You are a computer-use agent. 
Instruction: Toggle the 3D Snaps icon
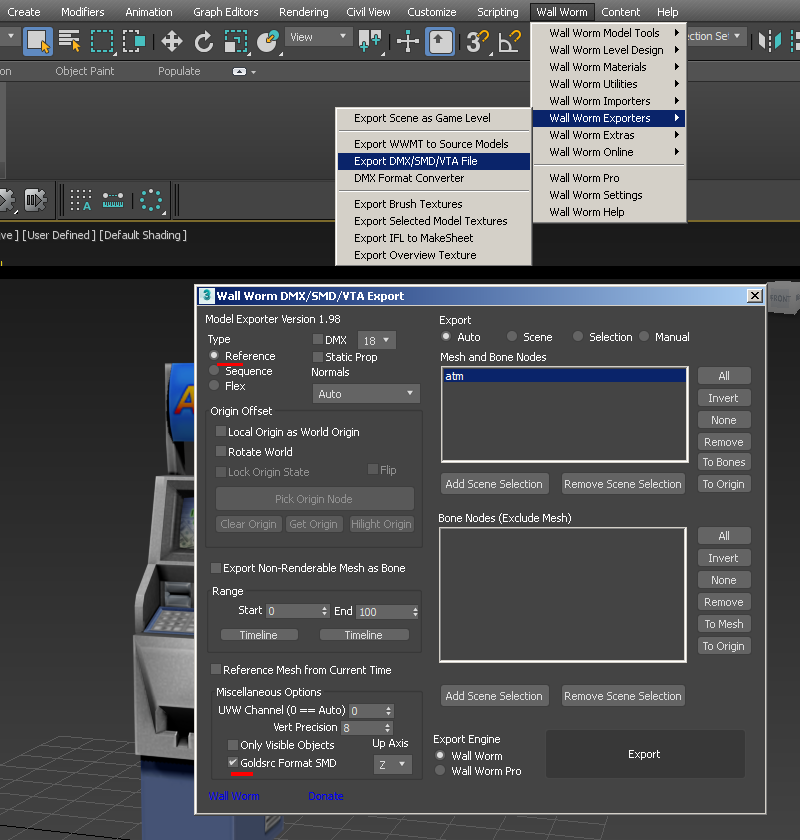point(477,41)
